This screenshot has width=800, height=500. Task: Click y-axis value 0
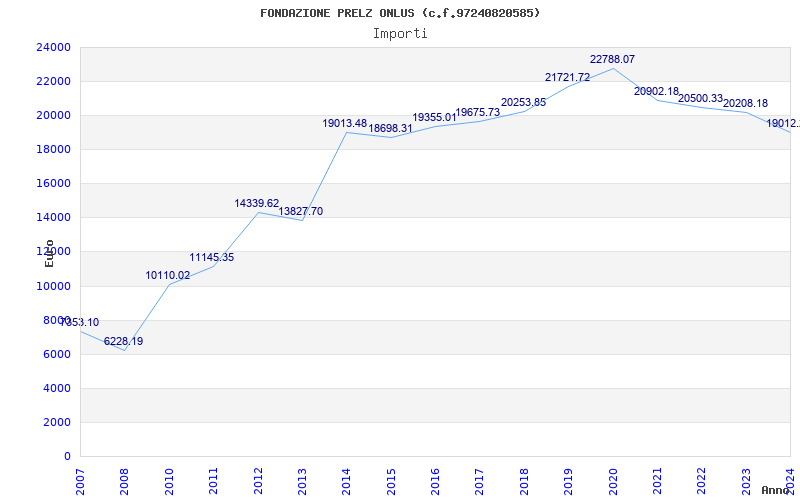[67, 457]
